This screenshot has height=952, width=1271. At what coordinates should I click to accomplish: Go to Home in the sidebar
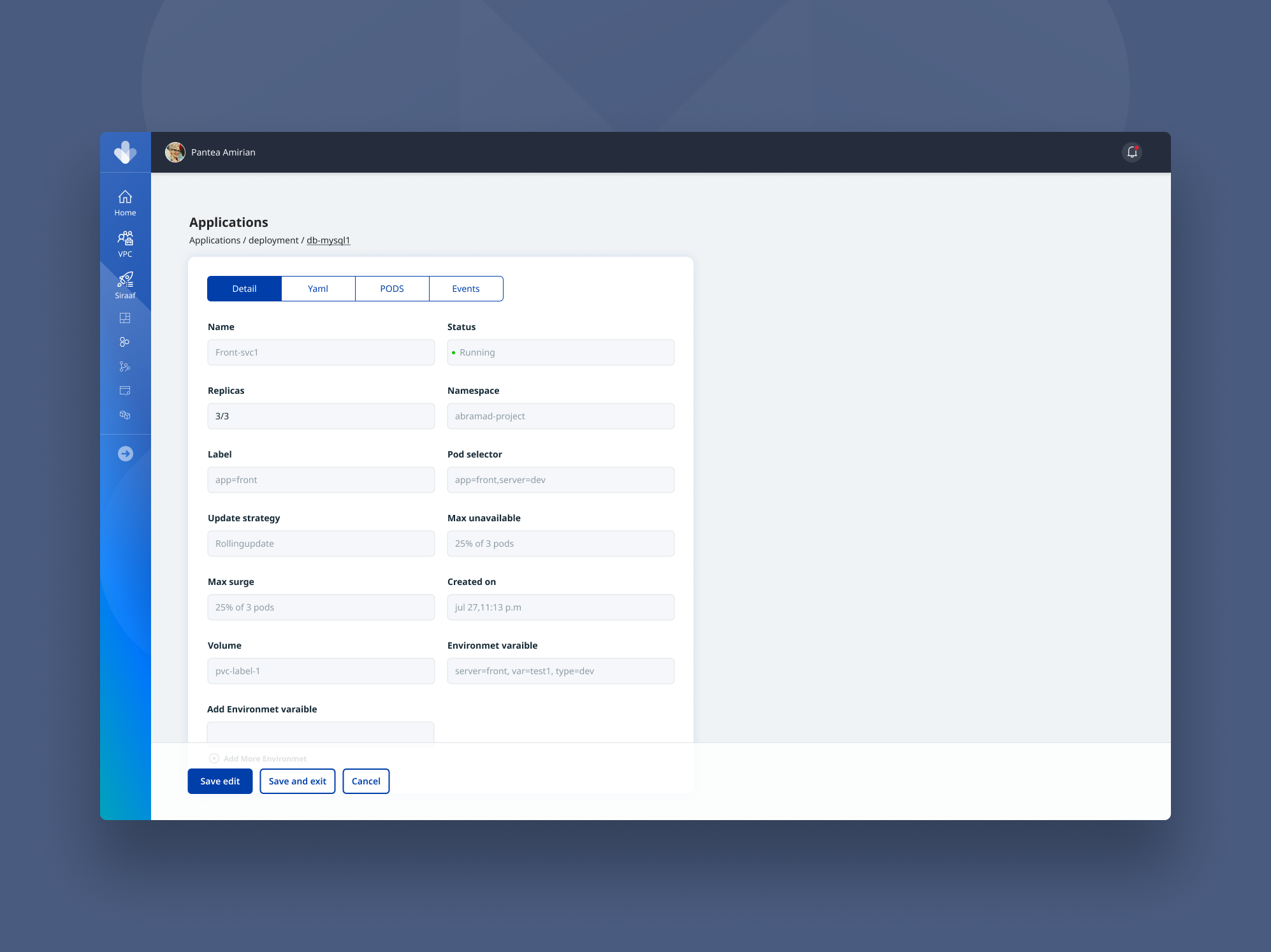click(125, 203)
